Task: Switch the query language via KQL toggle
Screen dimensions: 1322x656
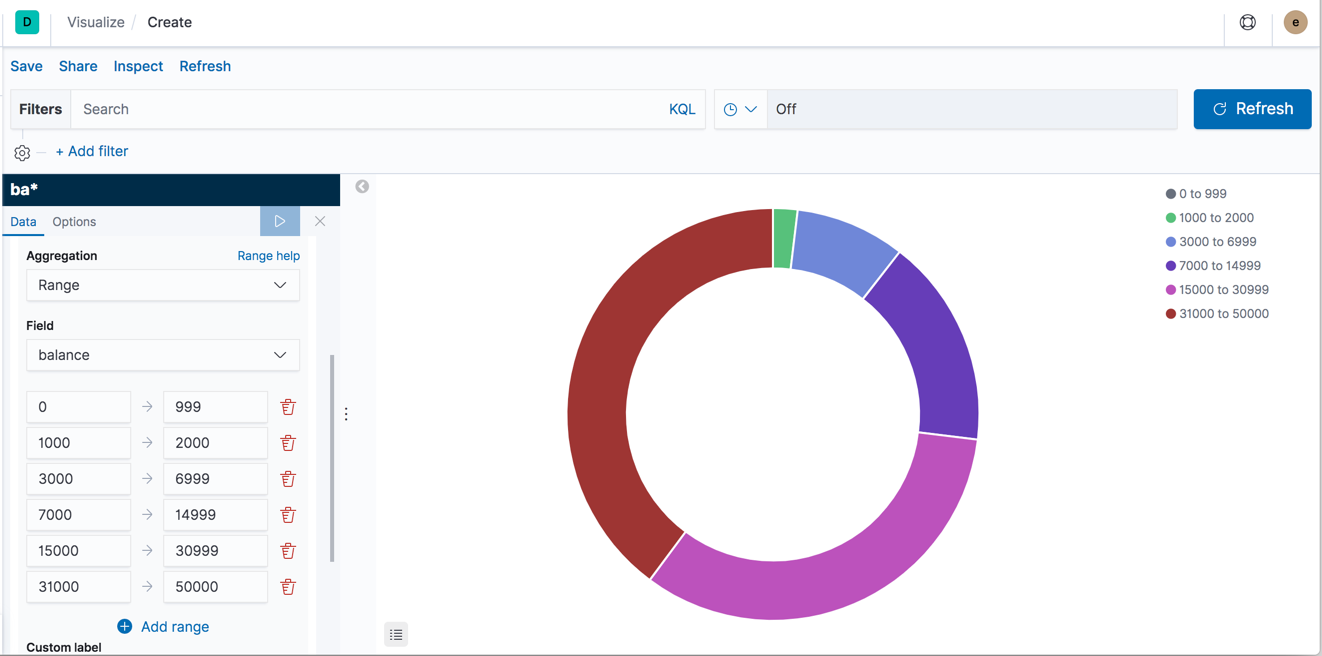Action: point(682,108)
